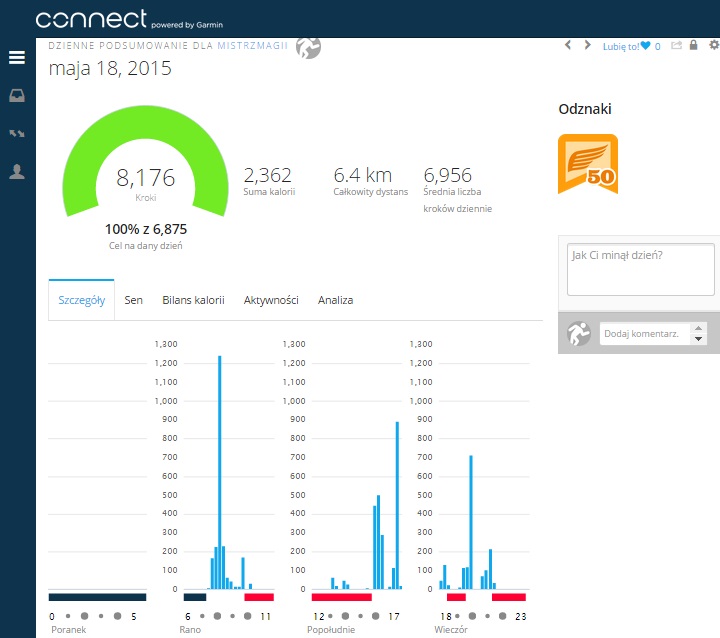Click the 'Jak Ci minął dzień?' text box
This screenshot has height=638, width=720.
[640, 269]
